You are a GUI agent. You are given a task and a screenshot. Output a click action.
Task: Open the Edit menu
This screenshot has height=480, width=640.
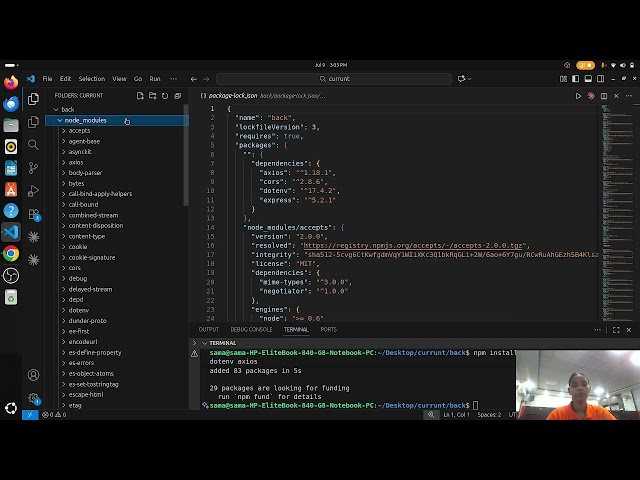(65, 79)
